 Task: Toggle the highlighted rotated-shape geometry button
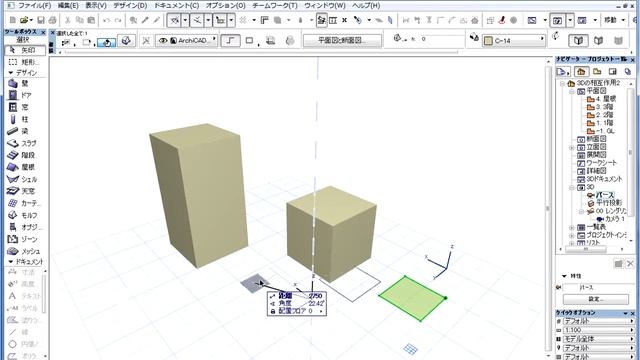coord(107,42)
